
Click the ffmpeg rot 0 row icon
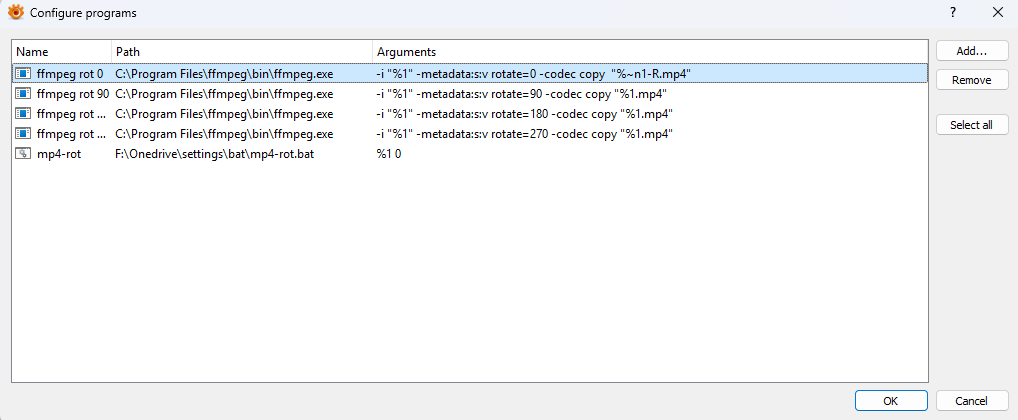click(x=23, y=73)
